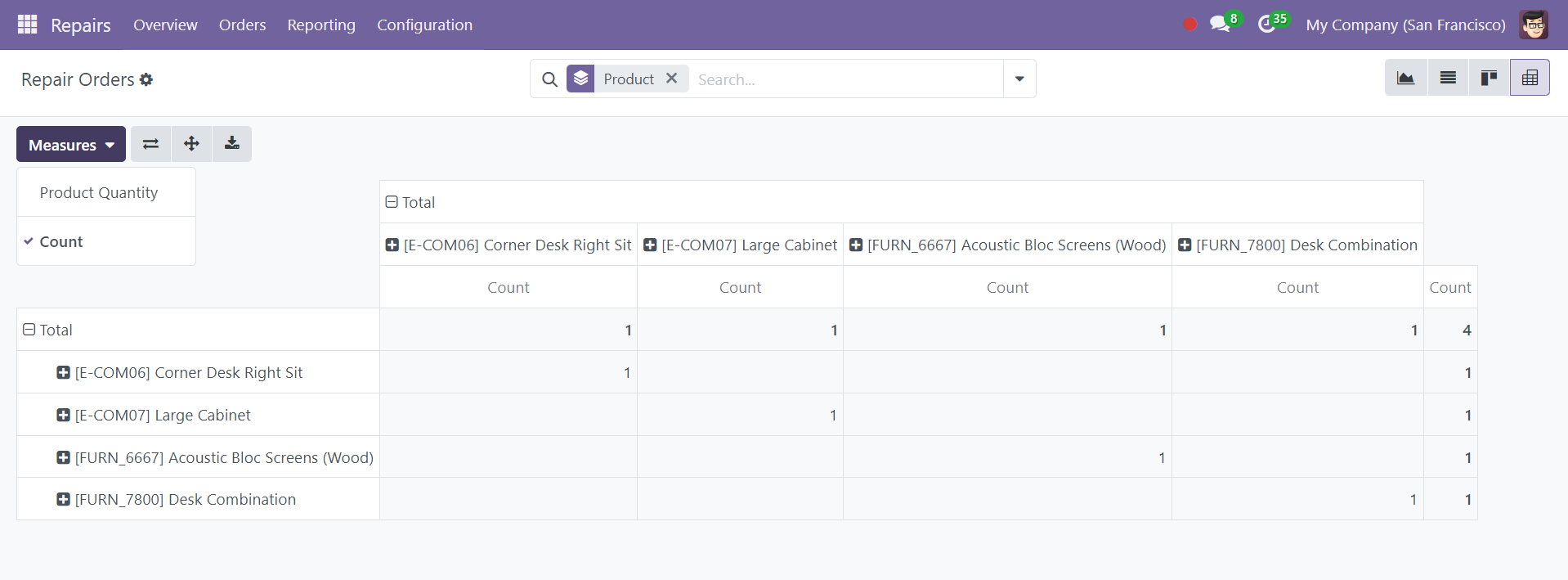Switch to graph view

(1406, 78)
